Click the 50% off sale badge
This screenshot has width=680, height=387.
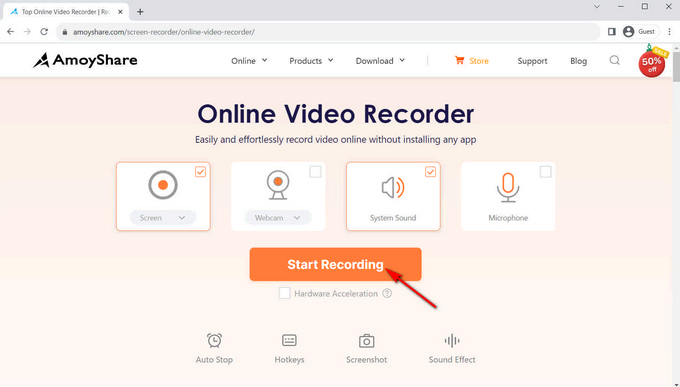[x=652, y=62]
